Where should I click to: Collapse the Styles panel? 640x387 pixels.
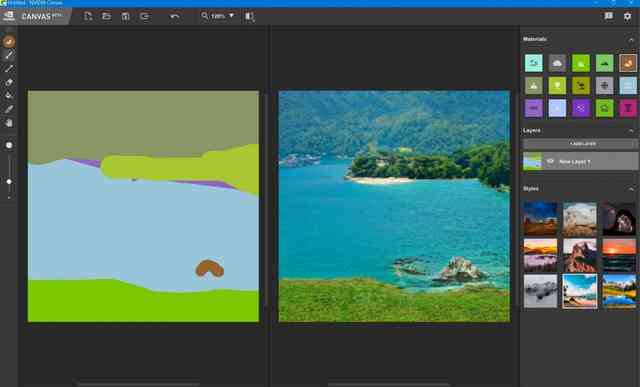[x=631, y=189]
